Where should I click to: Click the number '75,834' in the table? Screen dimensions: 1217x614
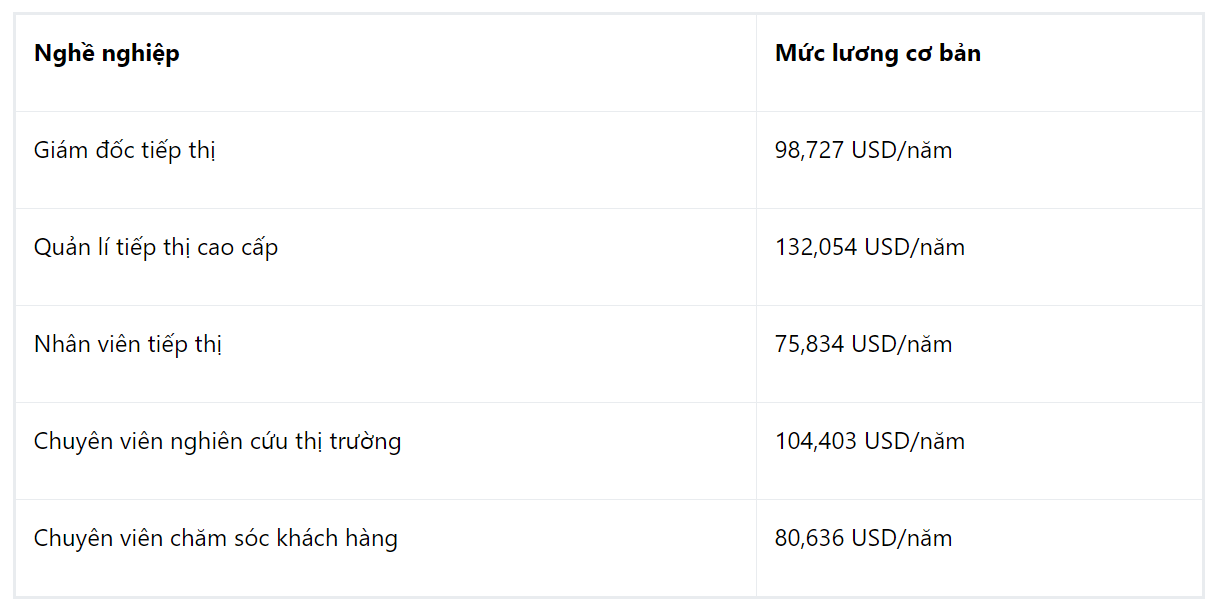pos(810,344)
